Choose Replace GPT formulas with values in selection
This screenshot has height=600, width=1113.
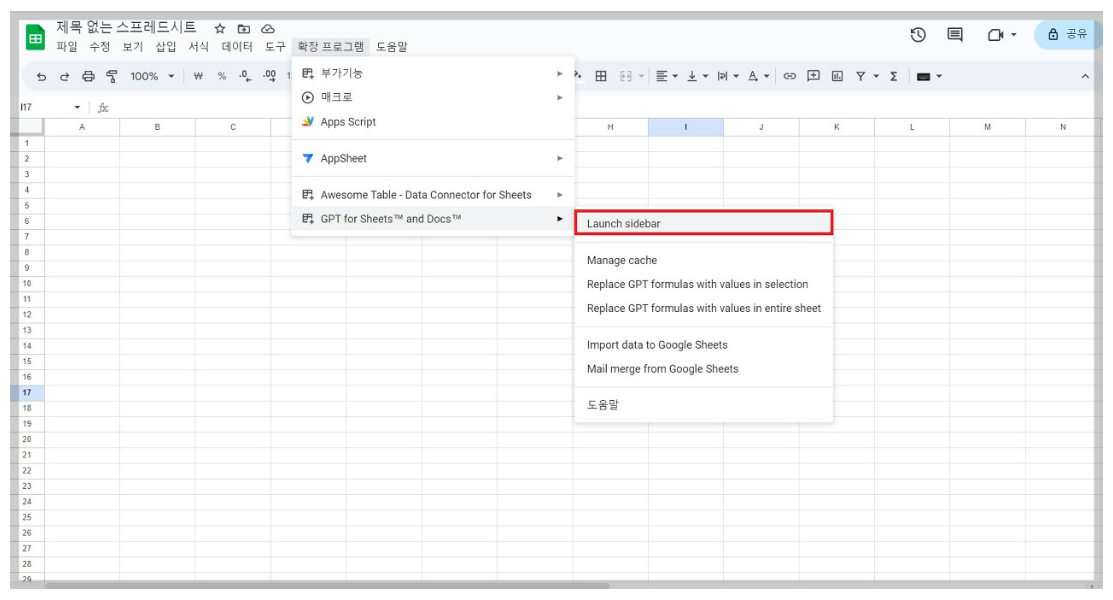coord(703,284)
